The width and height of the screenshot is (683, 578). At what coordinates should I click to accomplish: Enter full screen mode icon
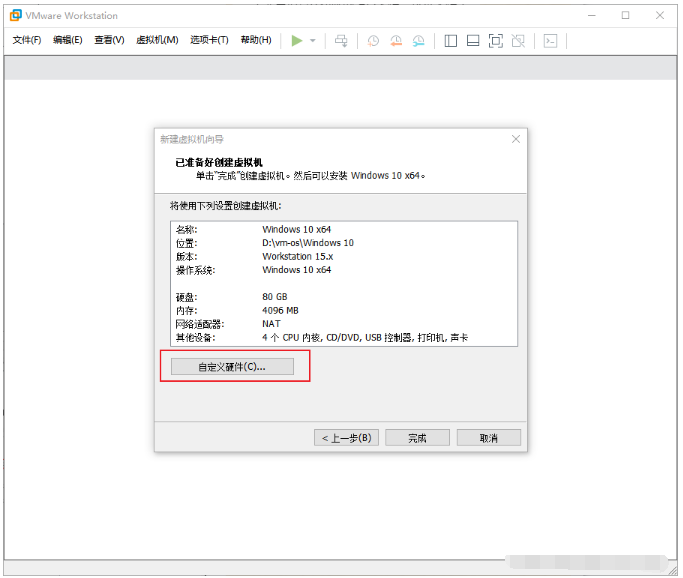tap(495, 41)
